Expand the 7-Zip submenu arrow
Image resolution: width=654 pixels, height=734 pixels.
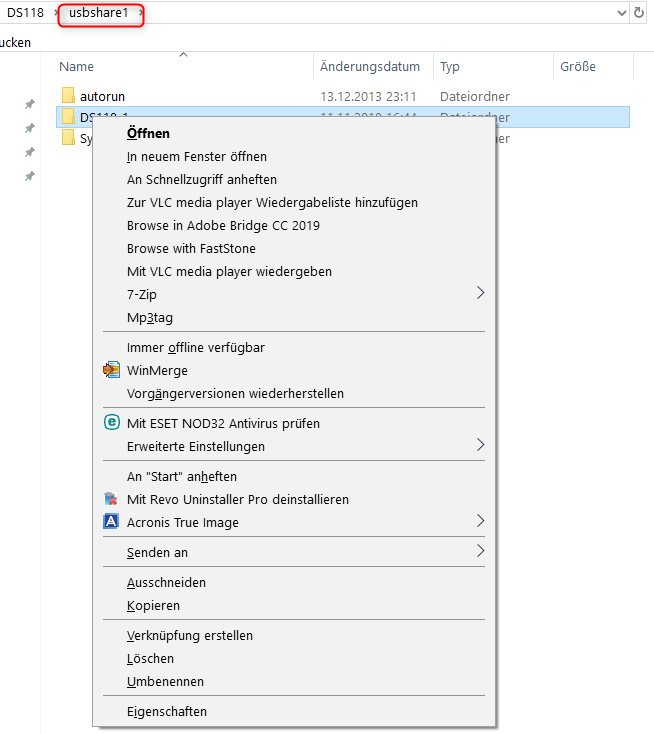[480, 293]
